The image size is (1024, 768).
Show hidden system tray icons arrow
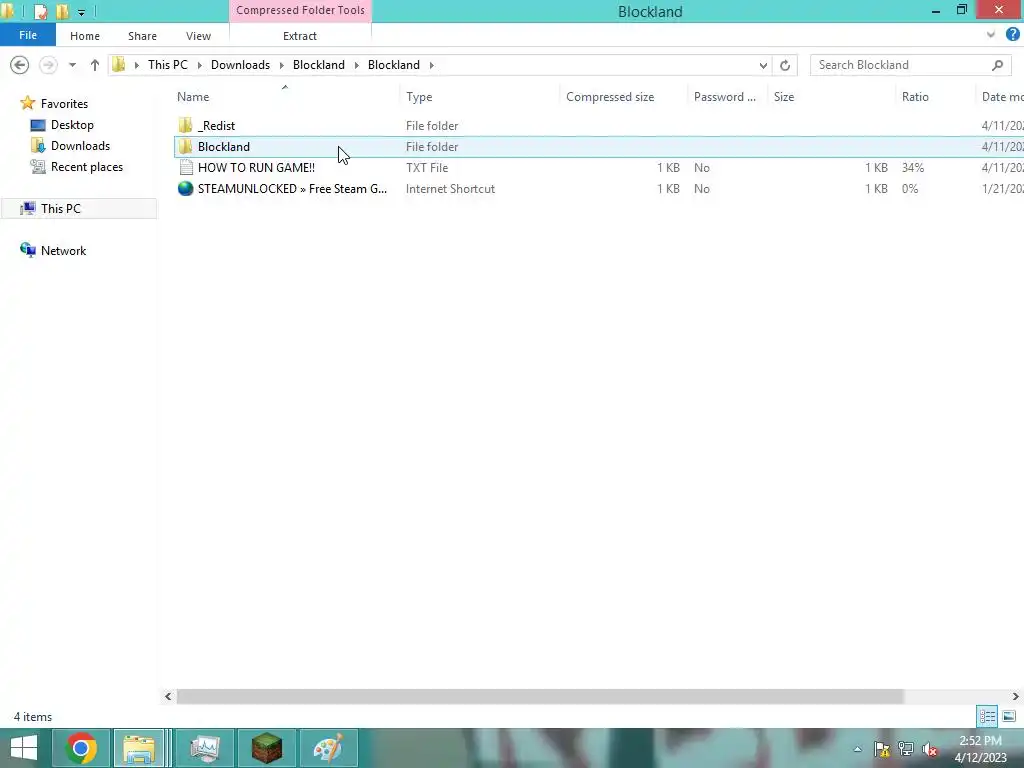pyautogui.click(x=857, y=749)
